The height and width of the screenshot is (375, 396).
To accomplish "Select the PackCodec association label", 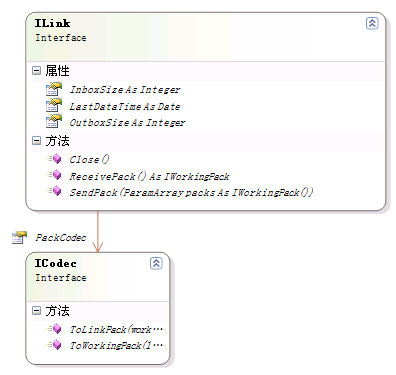I will 61,238.
